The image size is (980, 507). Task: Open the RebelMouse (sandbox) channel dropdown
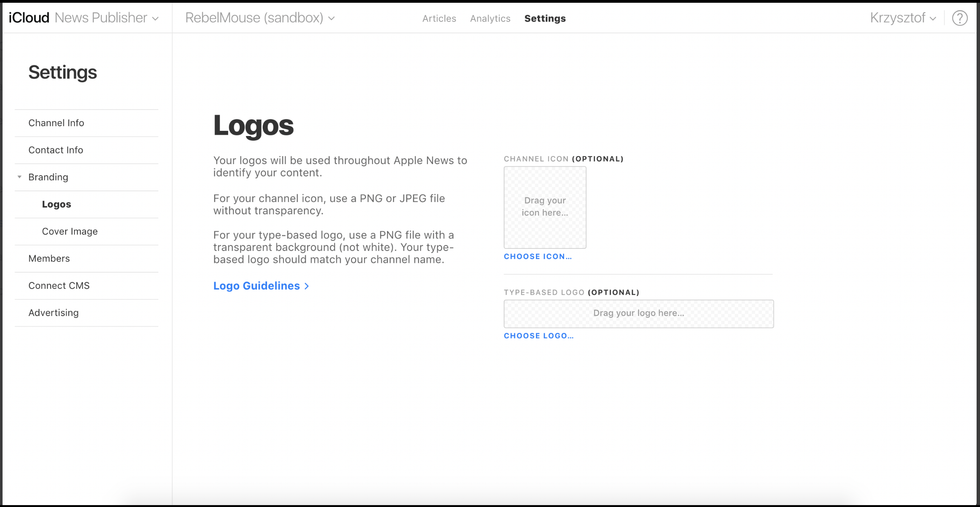260,18
